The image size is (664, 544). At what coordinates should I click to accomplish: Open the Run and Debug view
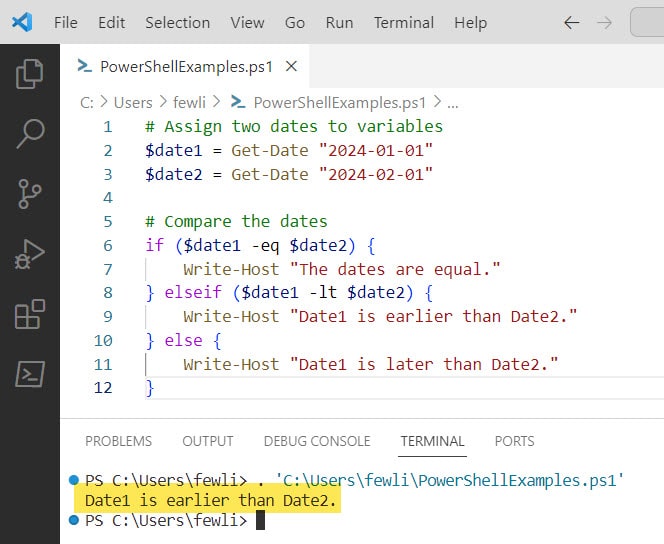click(x=30, y=254)
